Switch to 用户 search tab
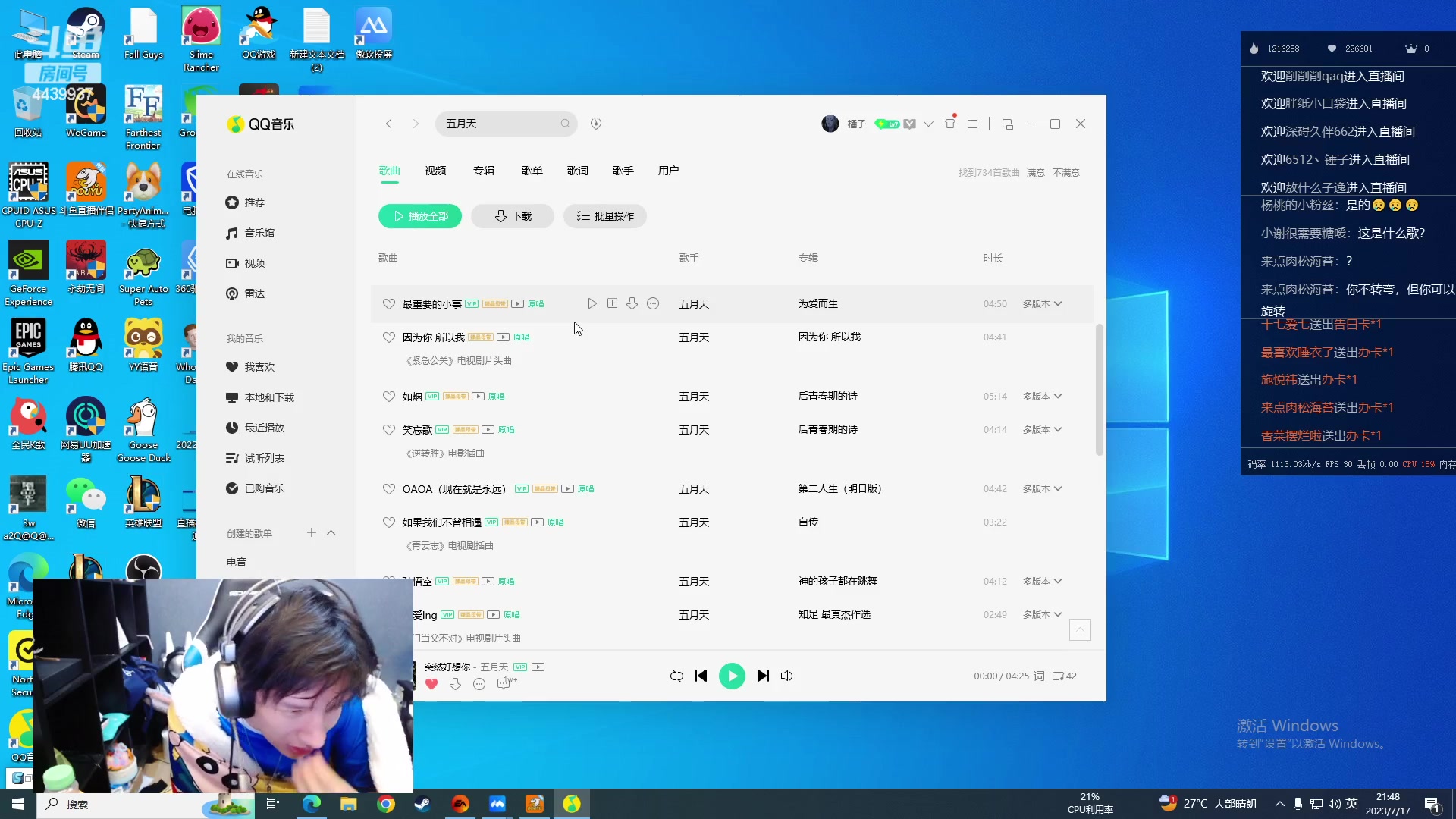This screenshot has width=1456, height=819. 669,171
